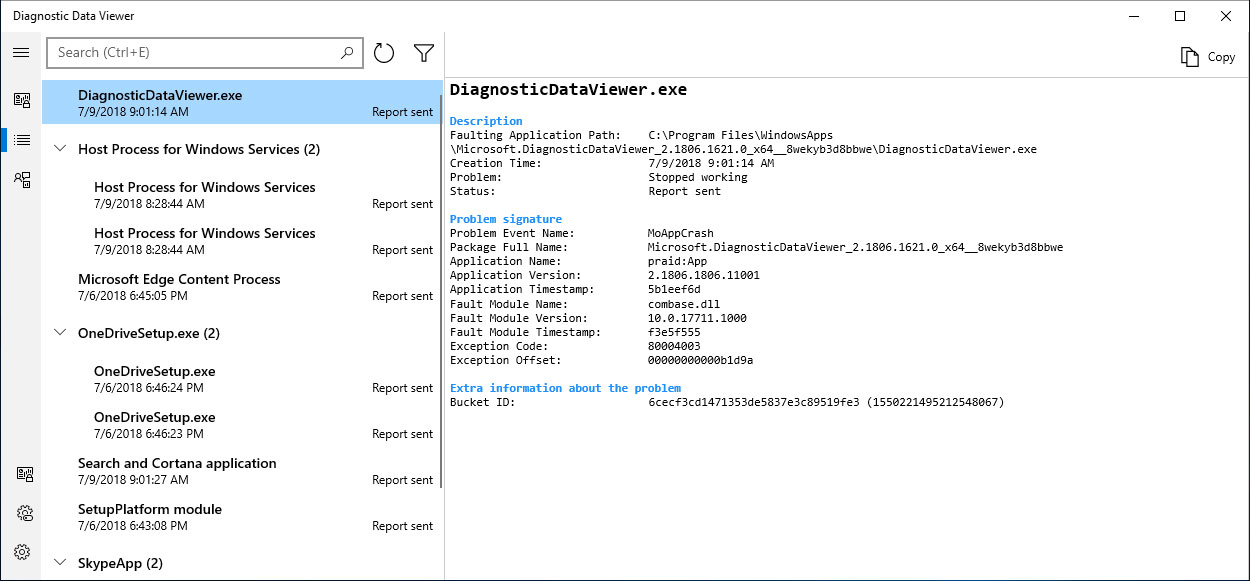Select first Host Process for Windows Services report
The height and width of the screenshot is (581, 1250).
(x=242, y=195)
